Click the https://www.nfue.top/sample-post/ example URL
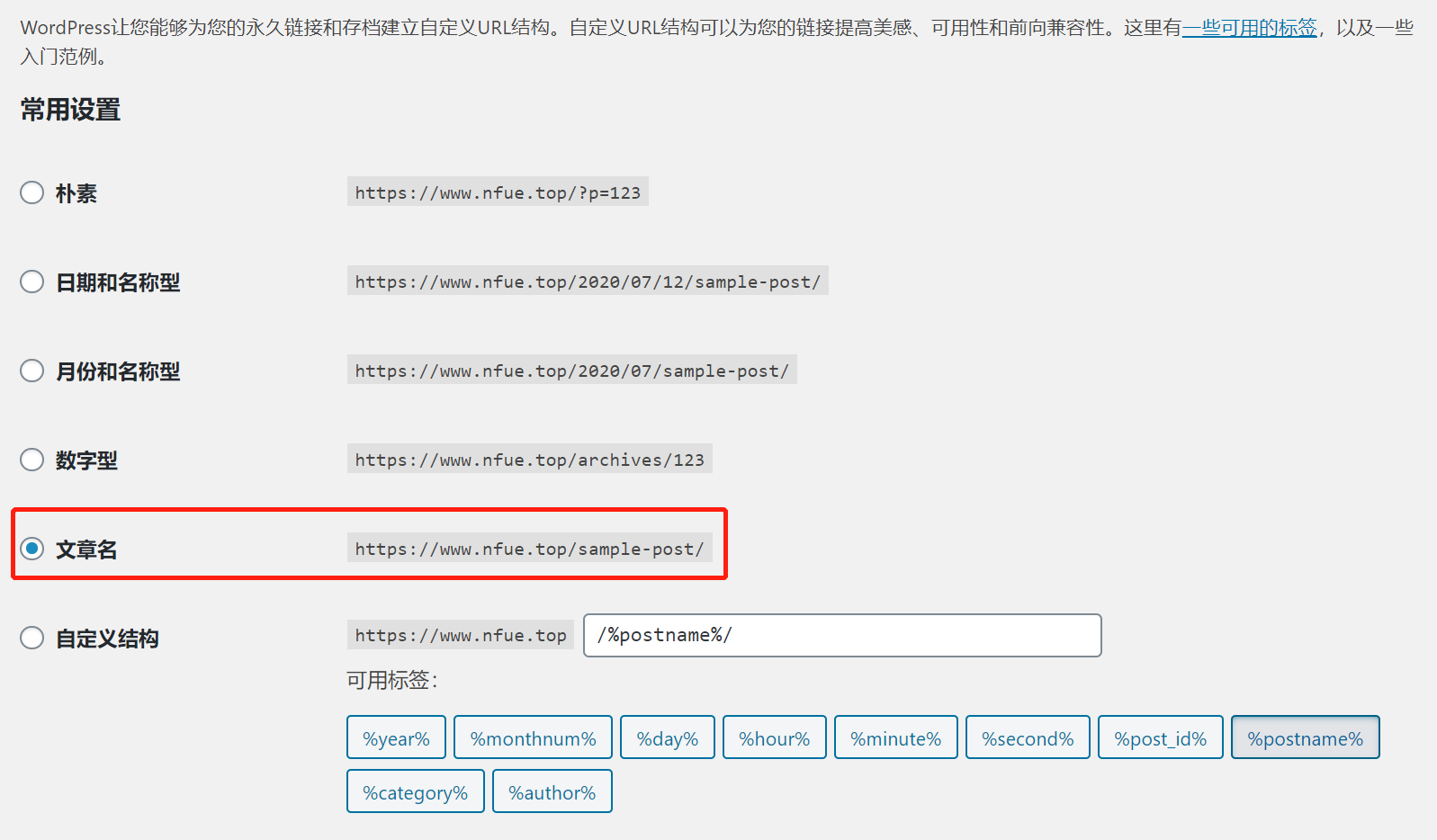This screenshot has height=840, width=1437. 530,548
